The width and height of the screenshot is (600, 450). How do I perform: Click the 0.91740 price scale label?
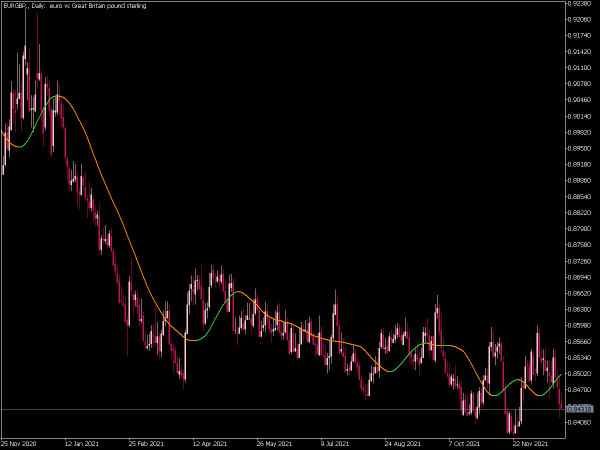(x=580, y=36)
